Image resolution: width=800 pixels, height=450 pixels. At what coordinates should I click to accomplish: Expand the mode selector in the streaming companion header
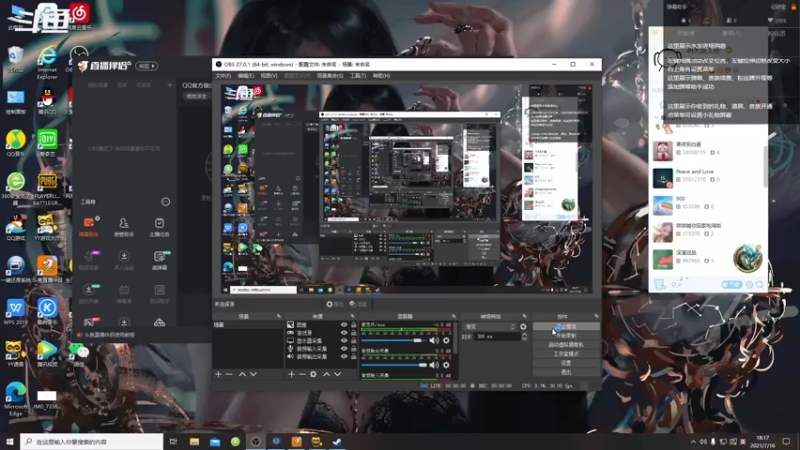pyautogui.click(x=147, y=66)
